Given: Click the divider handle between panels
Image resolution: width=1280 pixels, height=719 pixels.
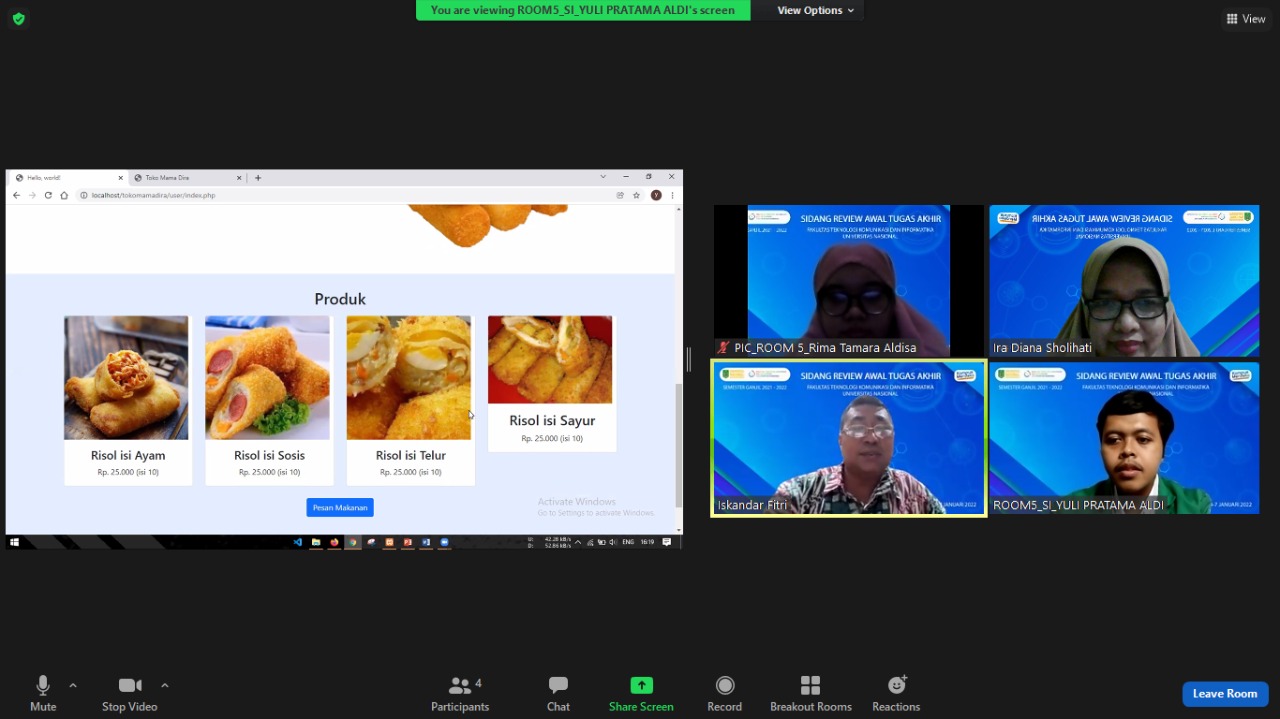Looking at the screenshot, I should point(688,359).
